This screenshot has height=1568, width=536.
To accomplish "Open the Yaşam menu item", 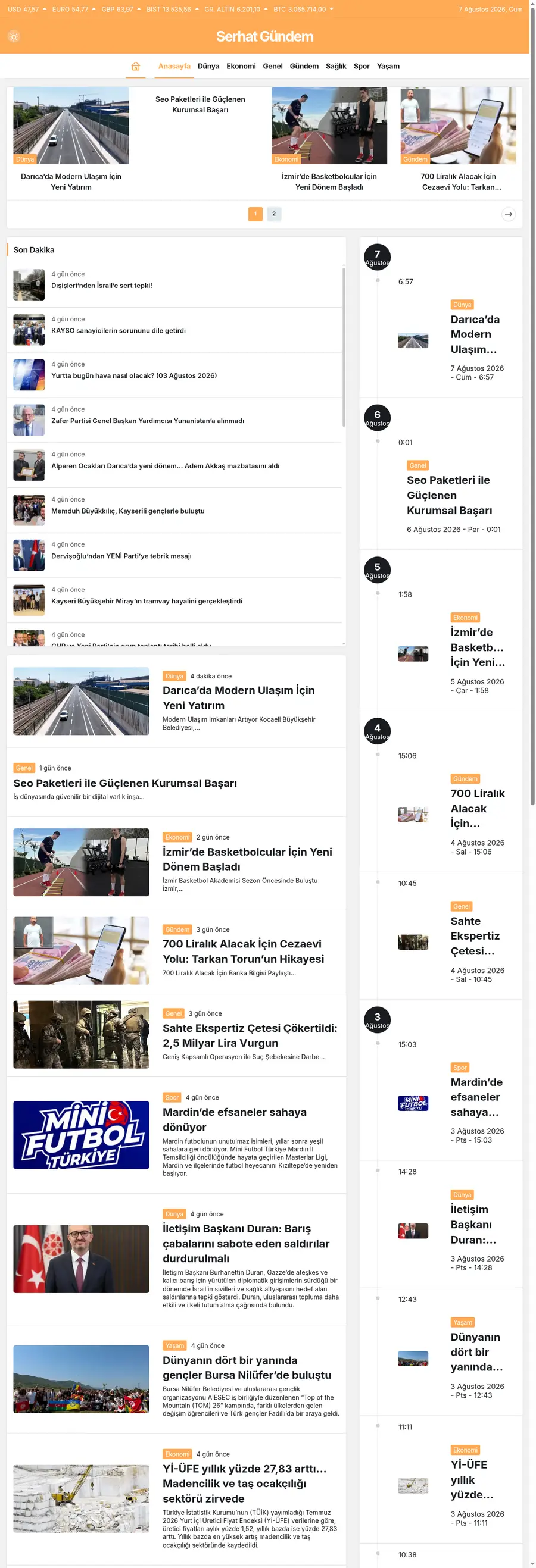I will click(388, 66).
